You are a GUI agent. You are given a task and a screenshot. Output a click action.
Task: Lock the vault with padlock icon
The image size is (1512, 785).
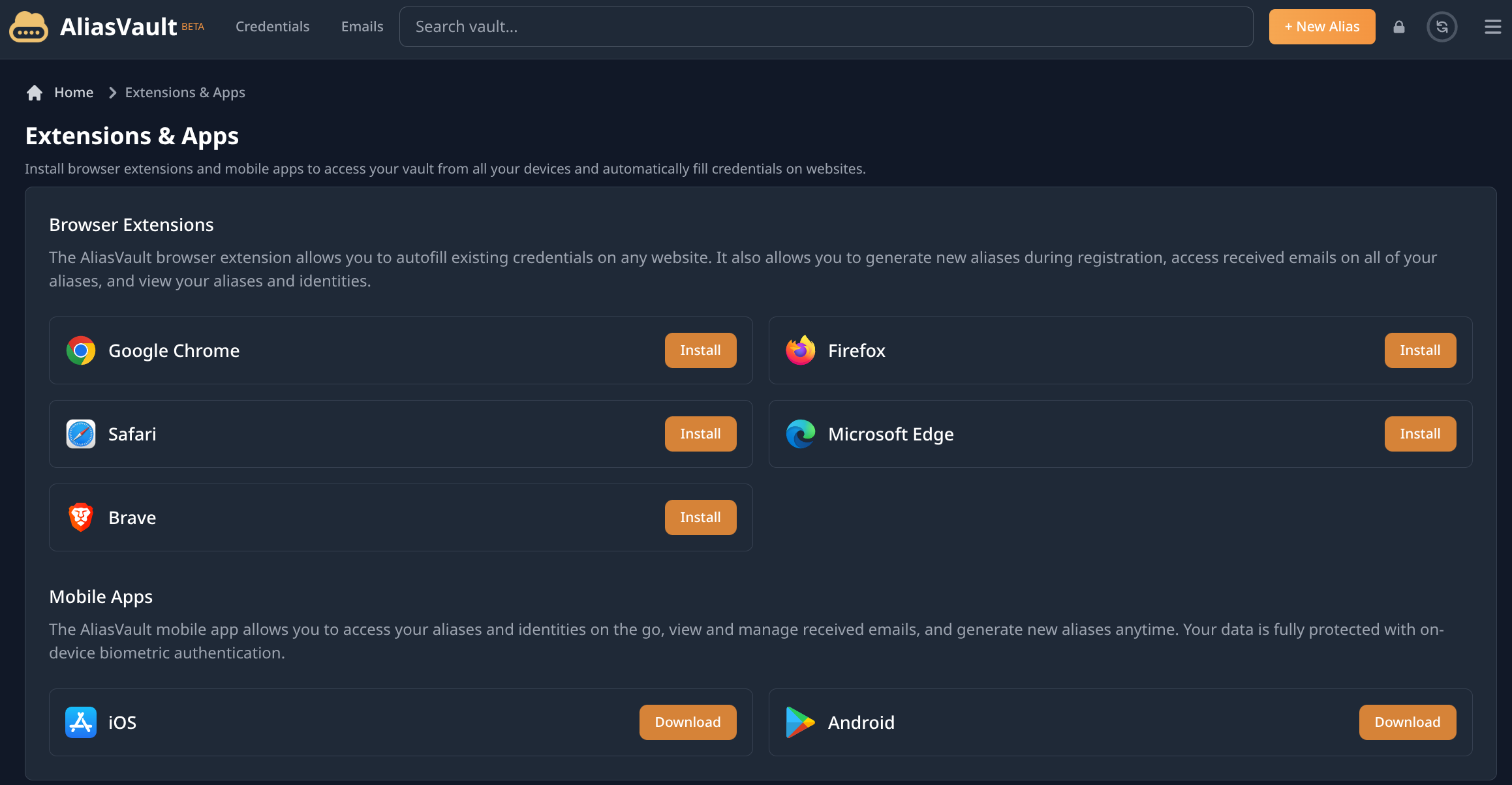tap(1398, 27)
